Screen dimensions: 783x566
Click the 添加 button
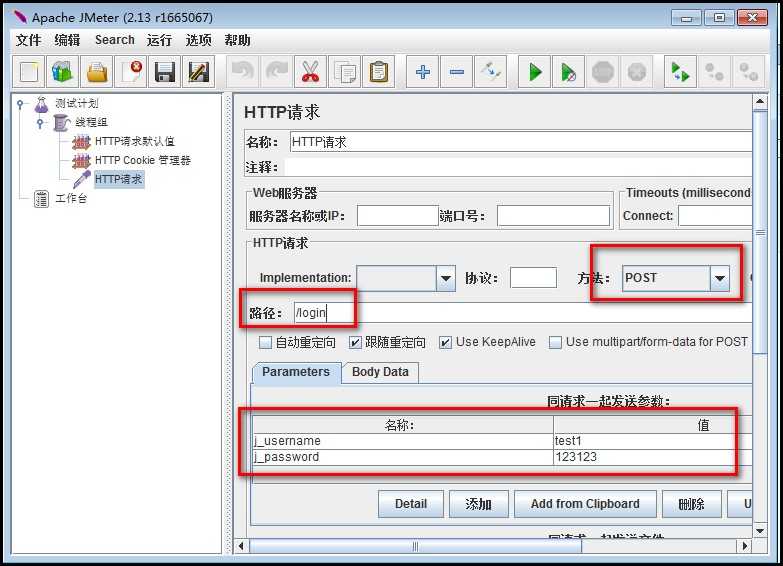(478, 504)
